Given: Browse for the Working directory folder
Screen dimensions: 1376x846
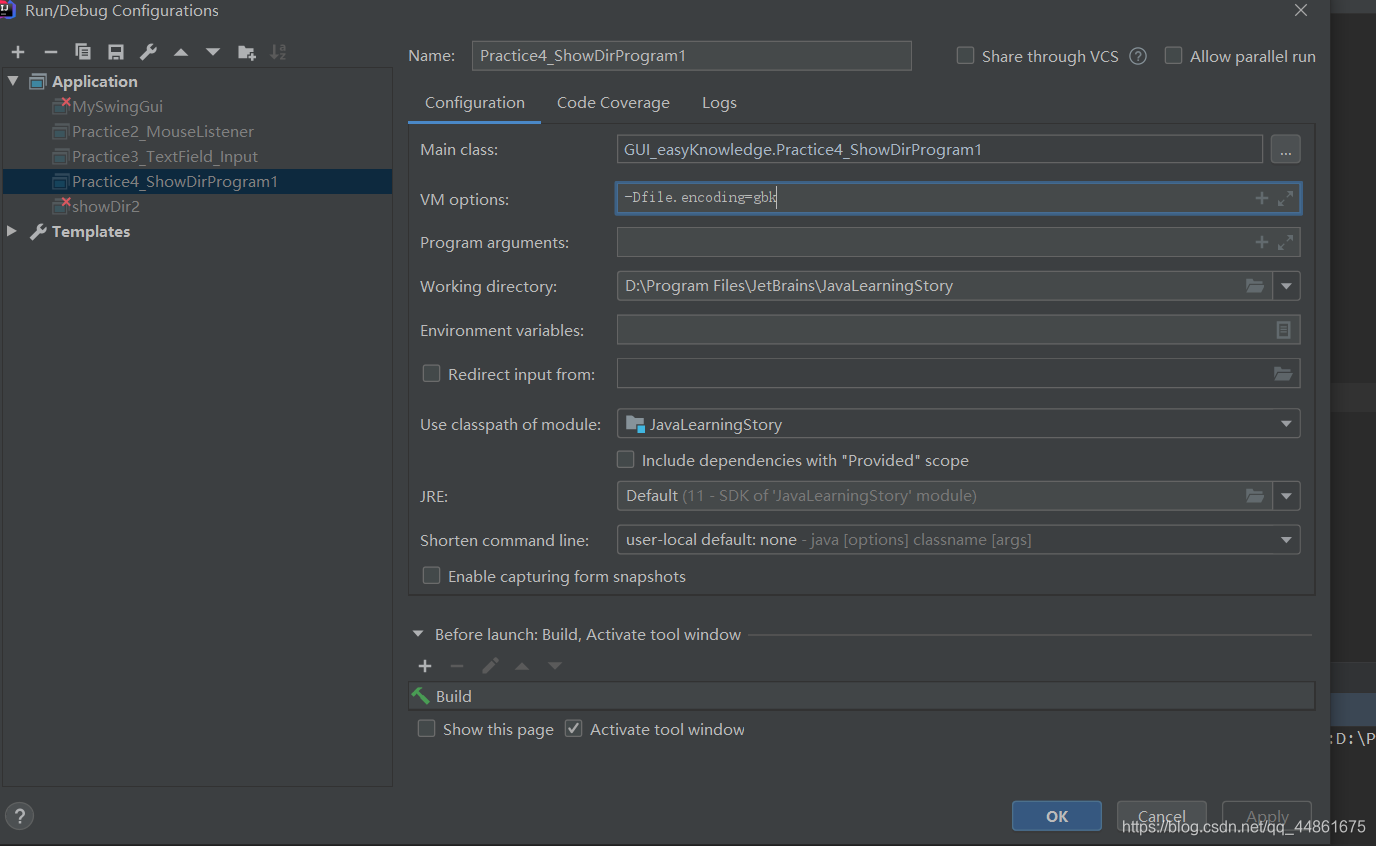Looking at the screenshot, I should 1255,286.
